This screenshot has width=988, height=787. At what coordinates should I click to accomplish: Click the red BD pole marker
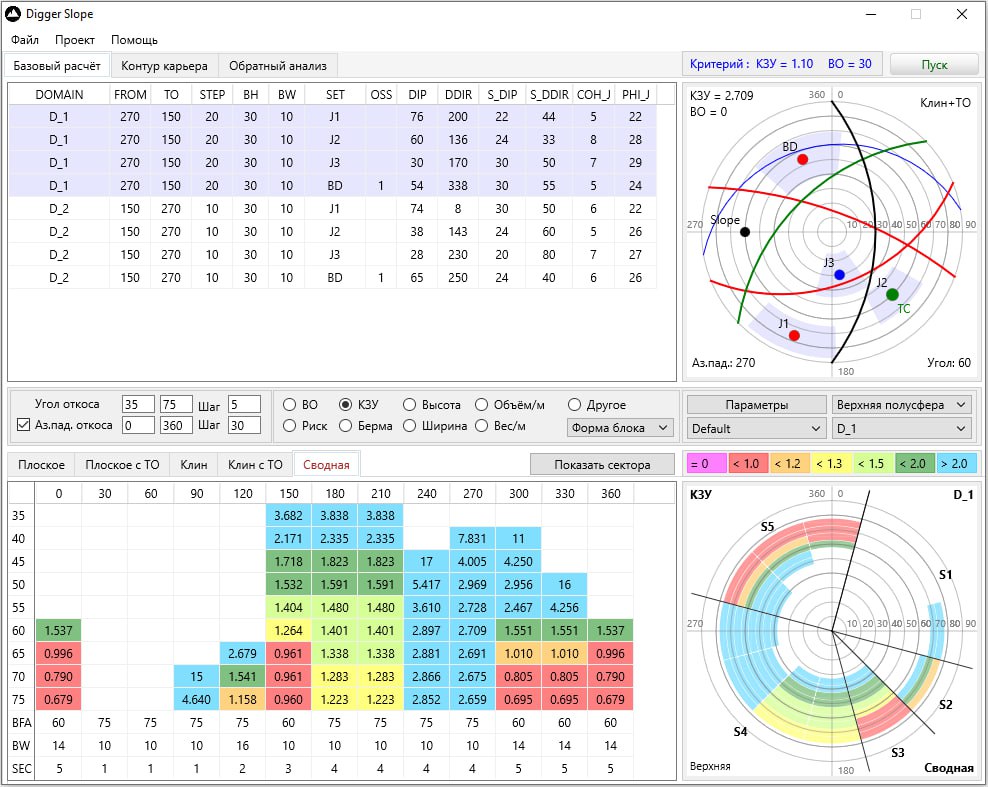click(x=802, y=159)
